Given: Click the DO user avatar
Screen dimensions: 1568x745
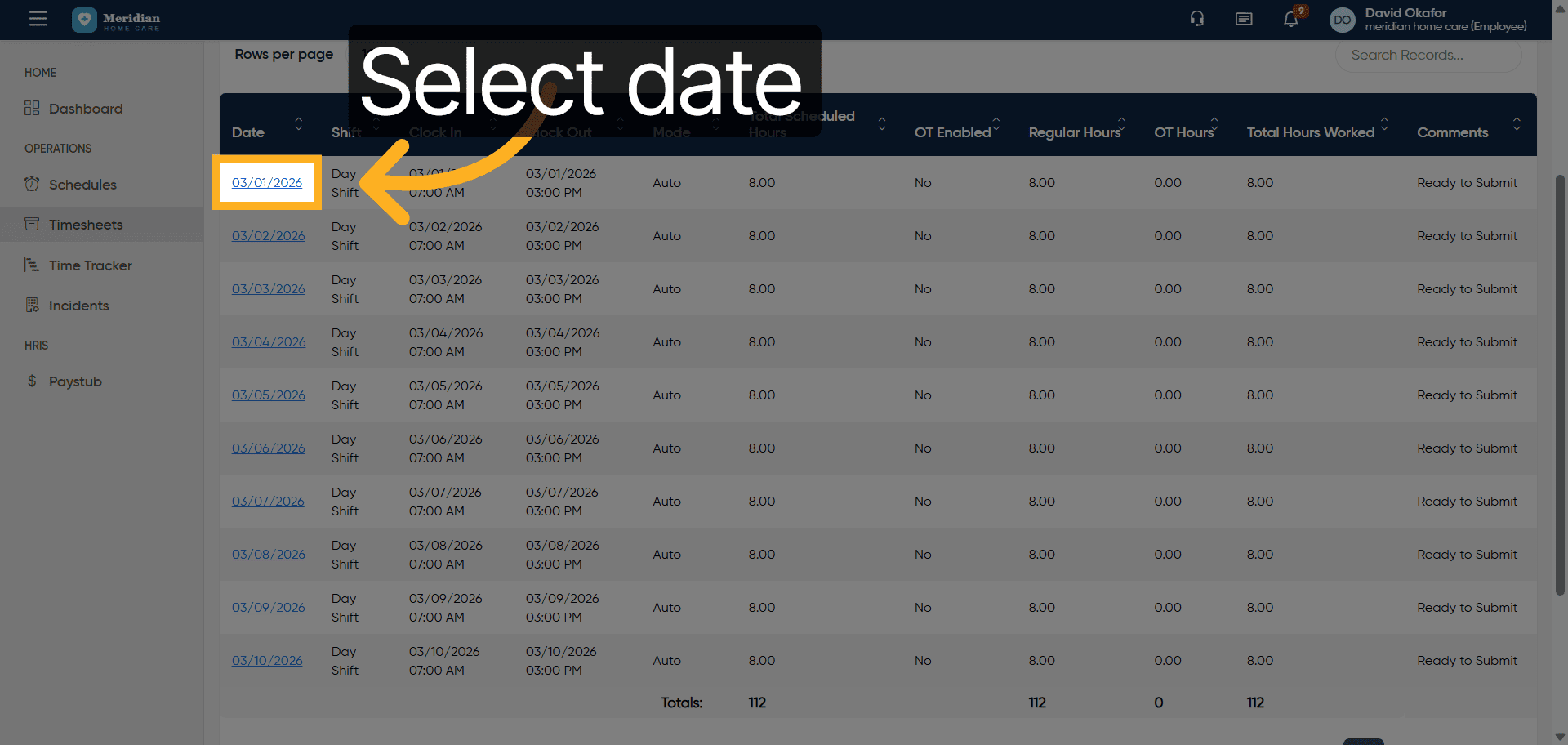Looking at the screenshot, I should tap(1342, 20).
